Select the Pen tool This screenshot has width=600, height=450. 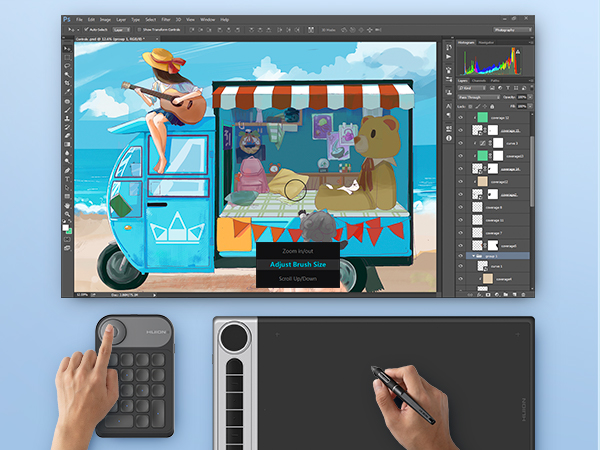click(67, 171)
